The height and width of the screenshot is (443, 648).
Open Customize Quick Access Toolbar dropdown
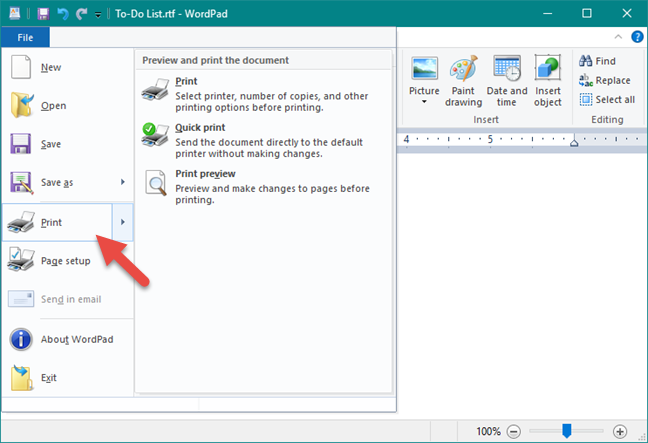click(98, 14)
